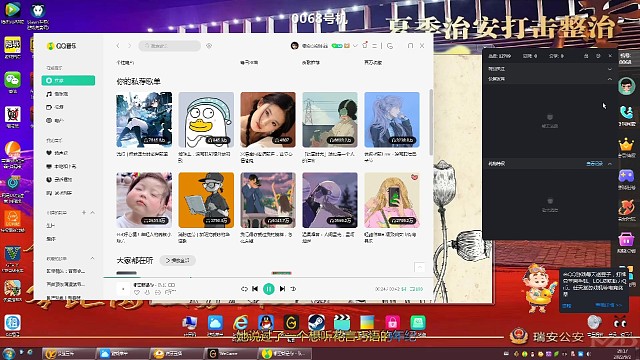Go back with QQ Music's left arrow
Image resolution: width=640 pixels, height=360 pixels.
(x=118, y=46)
